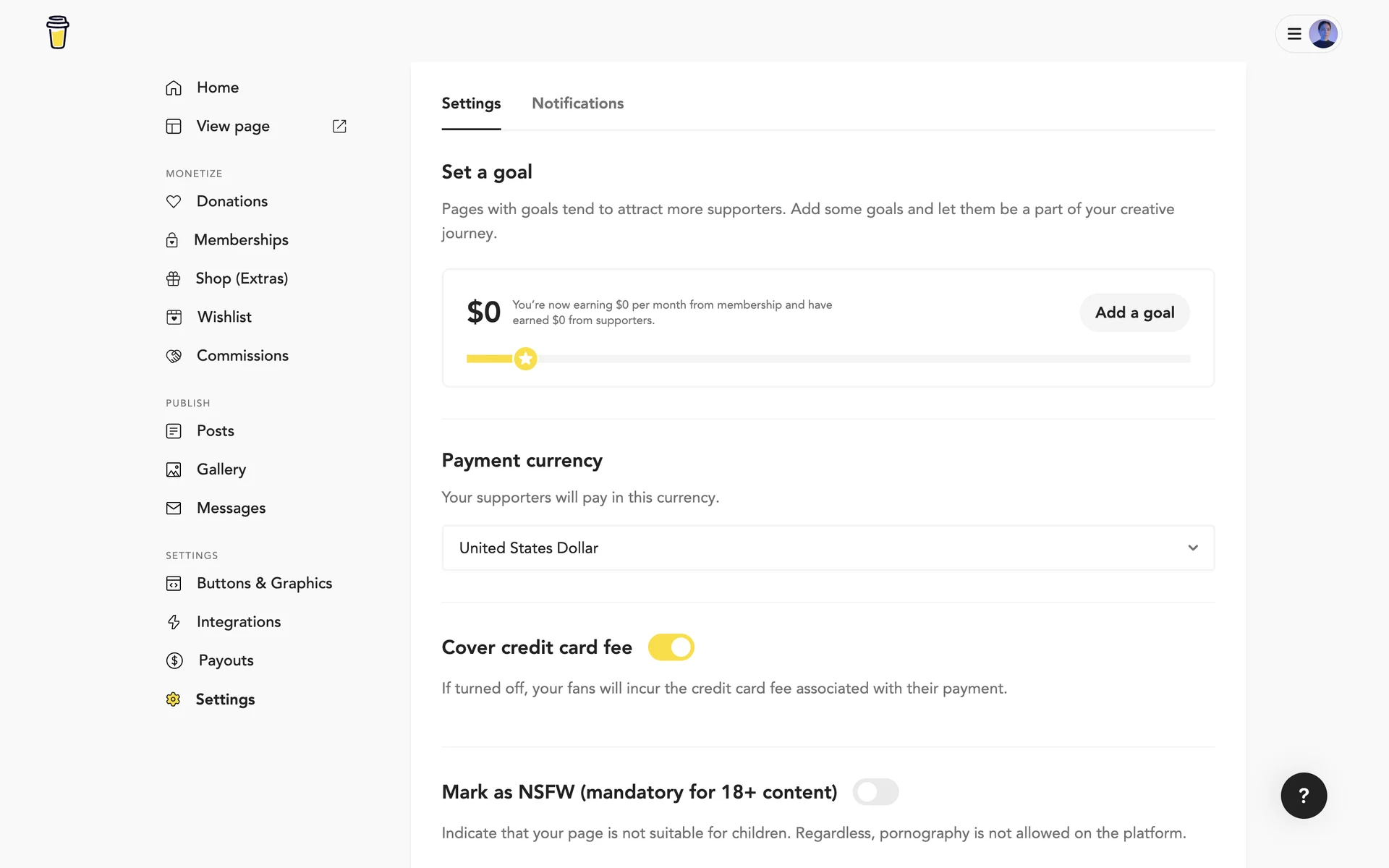Select the Settings tab
This screenshot has width=1389, height=868.
(471, 103)
